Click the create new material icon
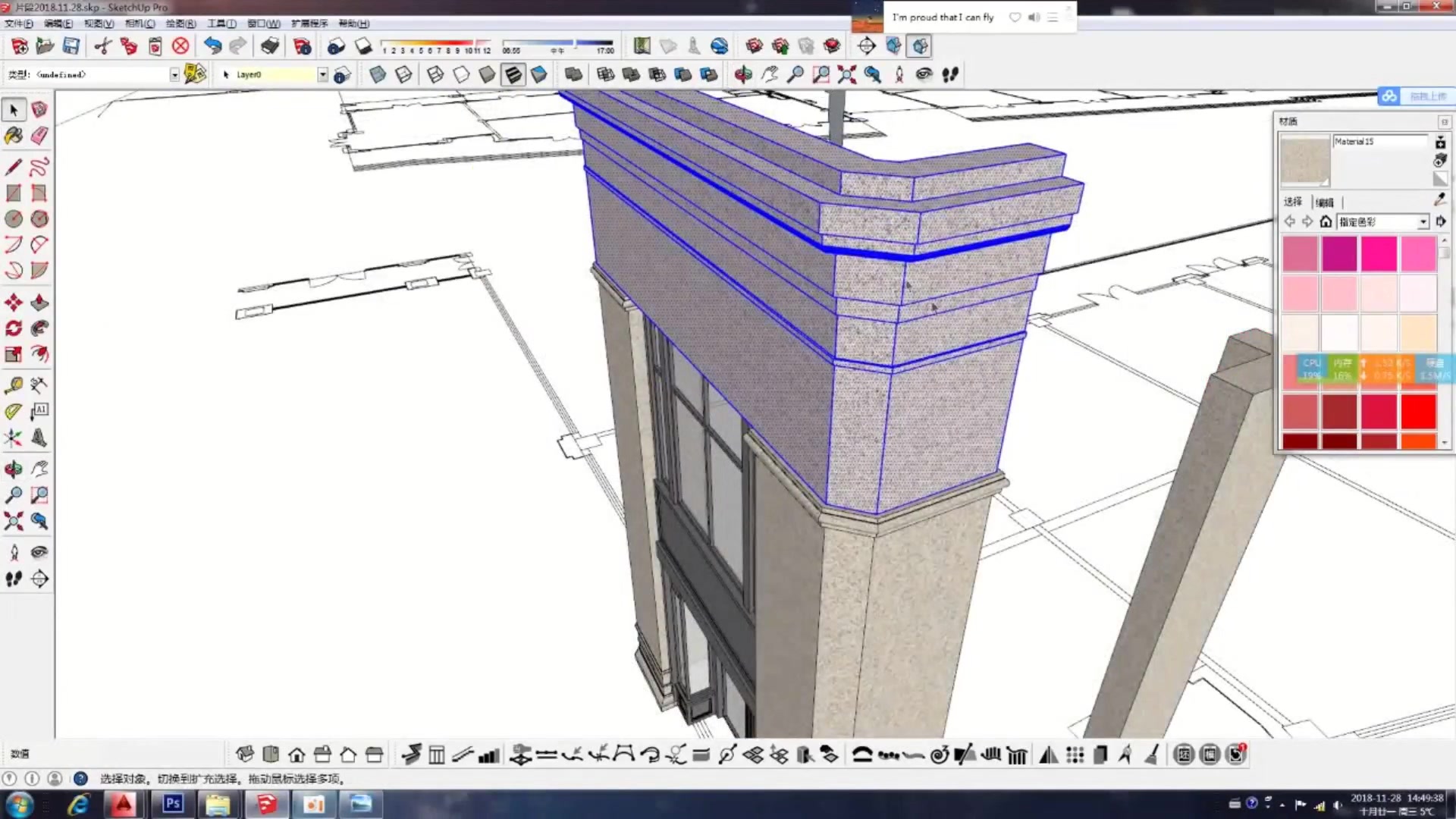Viewport: 1456px width, 819px height. [1440, 141]
